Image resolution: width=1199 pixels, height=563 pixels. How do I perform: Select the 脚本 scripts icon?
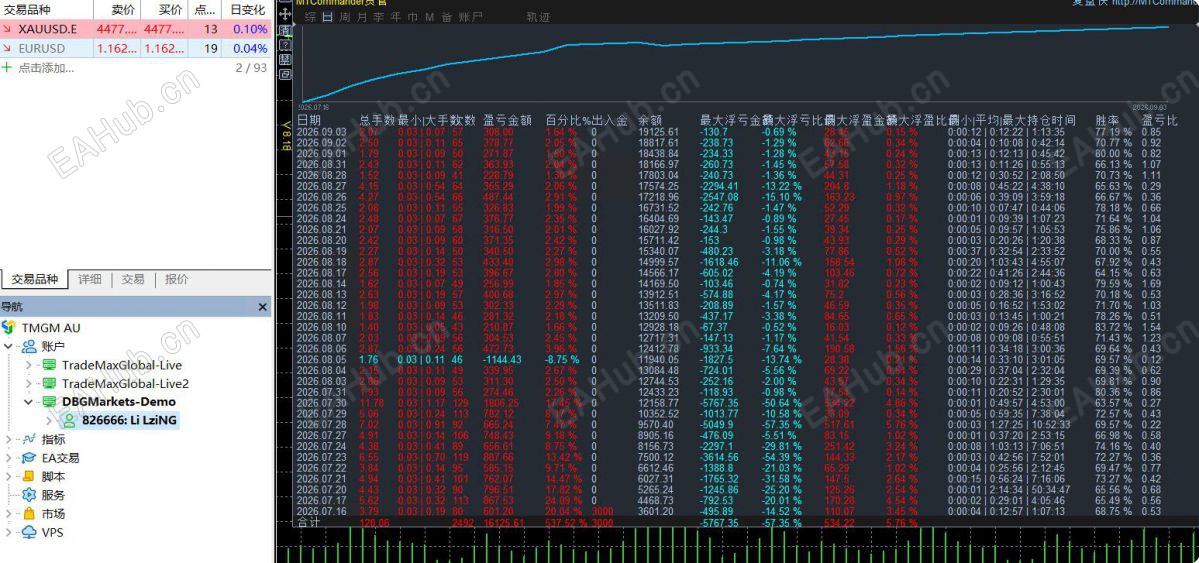pyautogui.click(x=29, y=477)
